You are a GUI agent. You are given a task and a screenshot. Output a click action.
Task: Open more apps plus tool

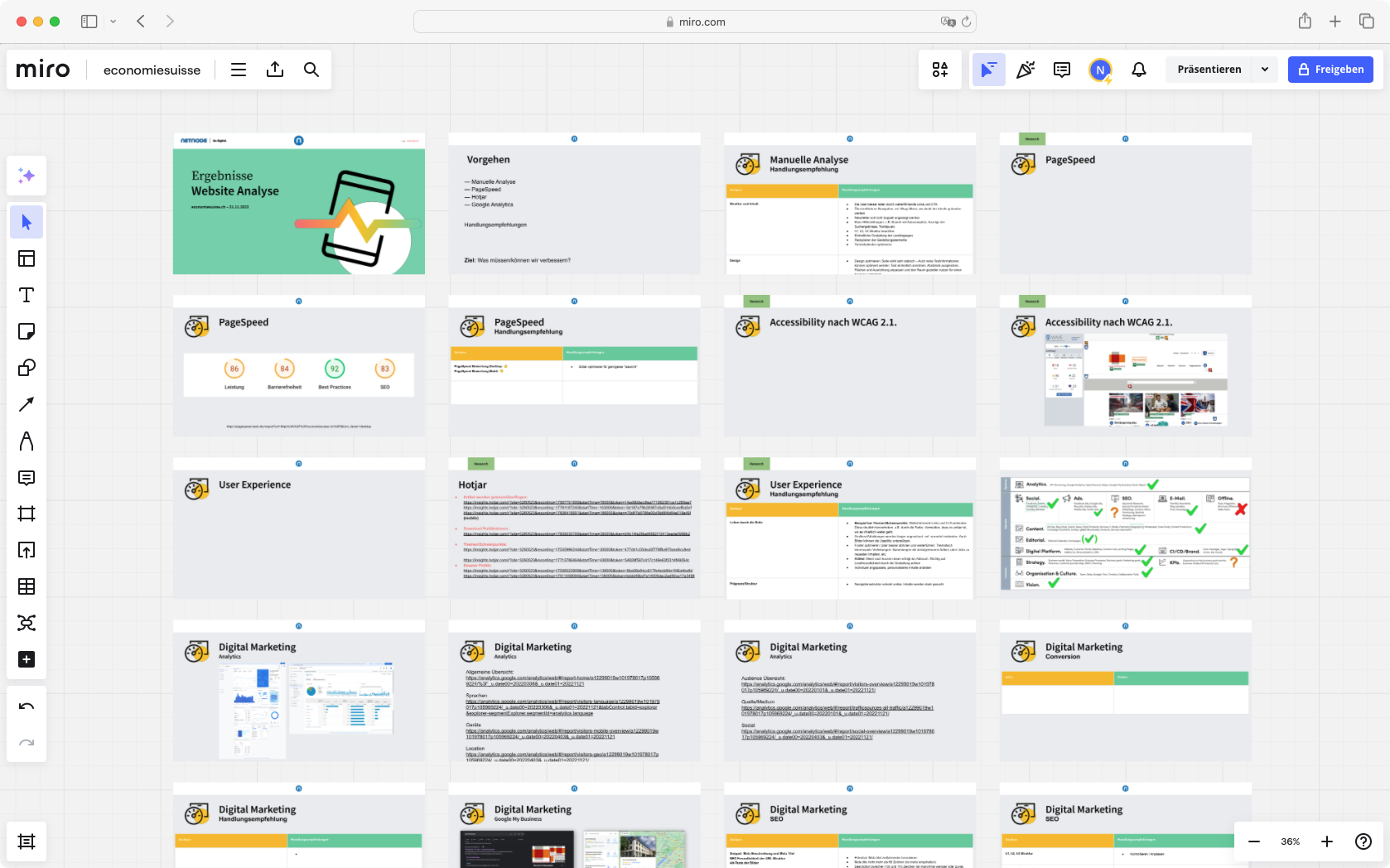(x=27, y=659)
